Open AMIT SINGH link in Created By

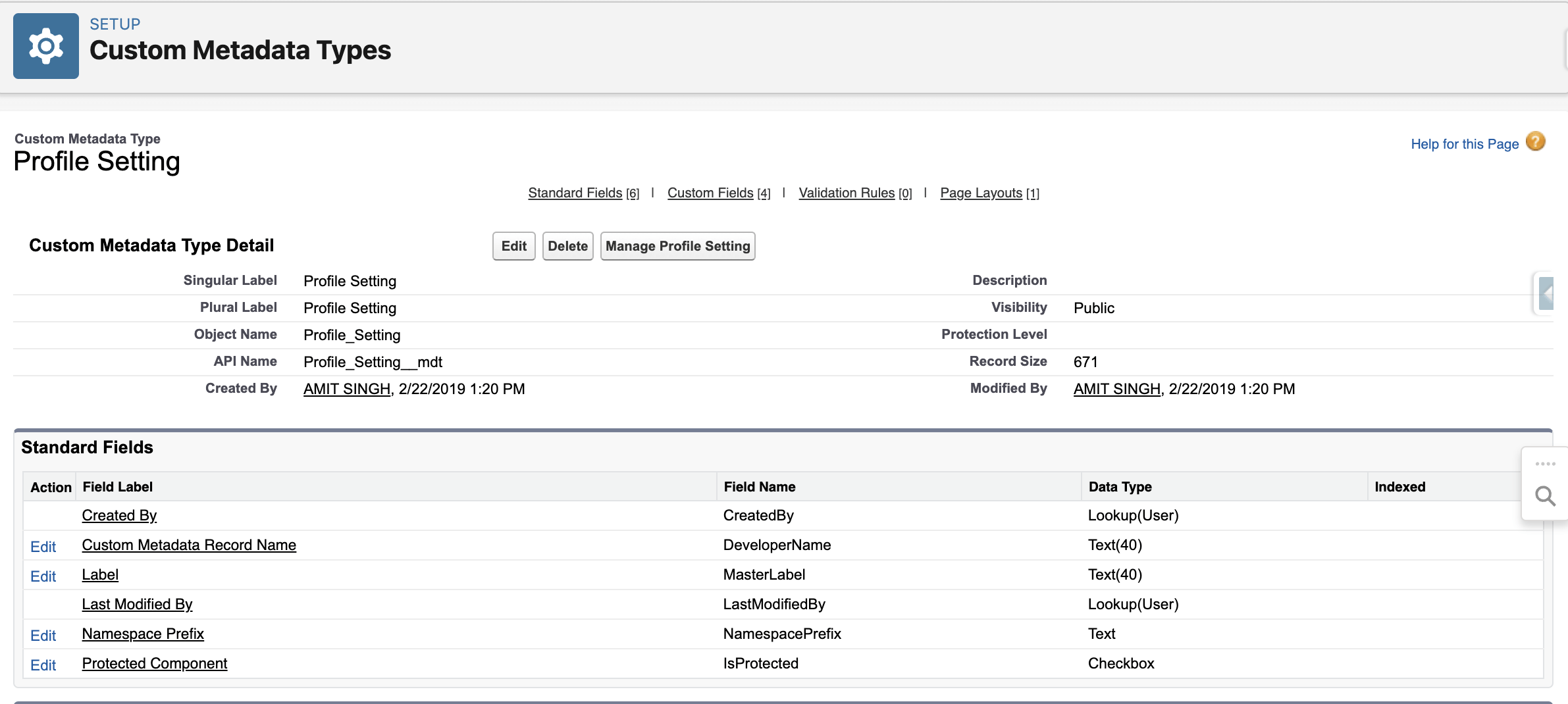(347, 389)
